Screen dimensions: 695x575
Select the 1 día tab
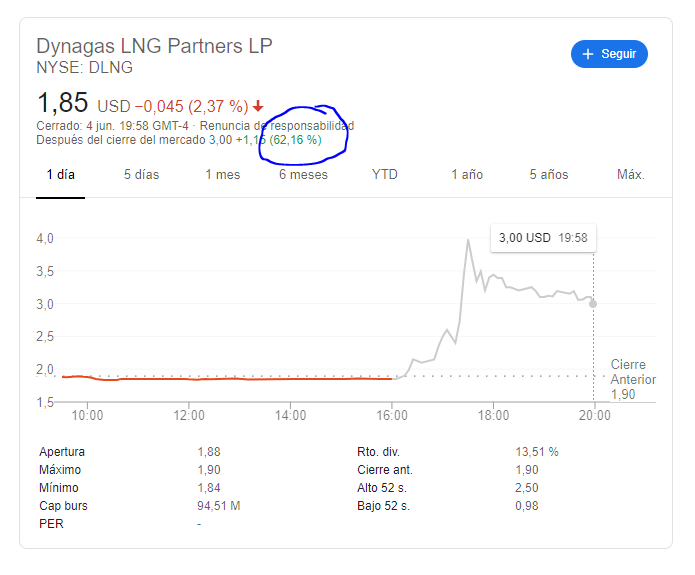[x=60, y=174]
